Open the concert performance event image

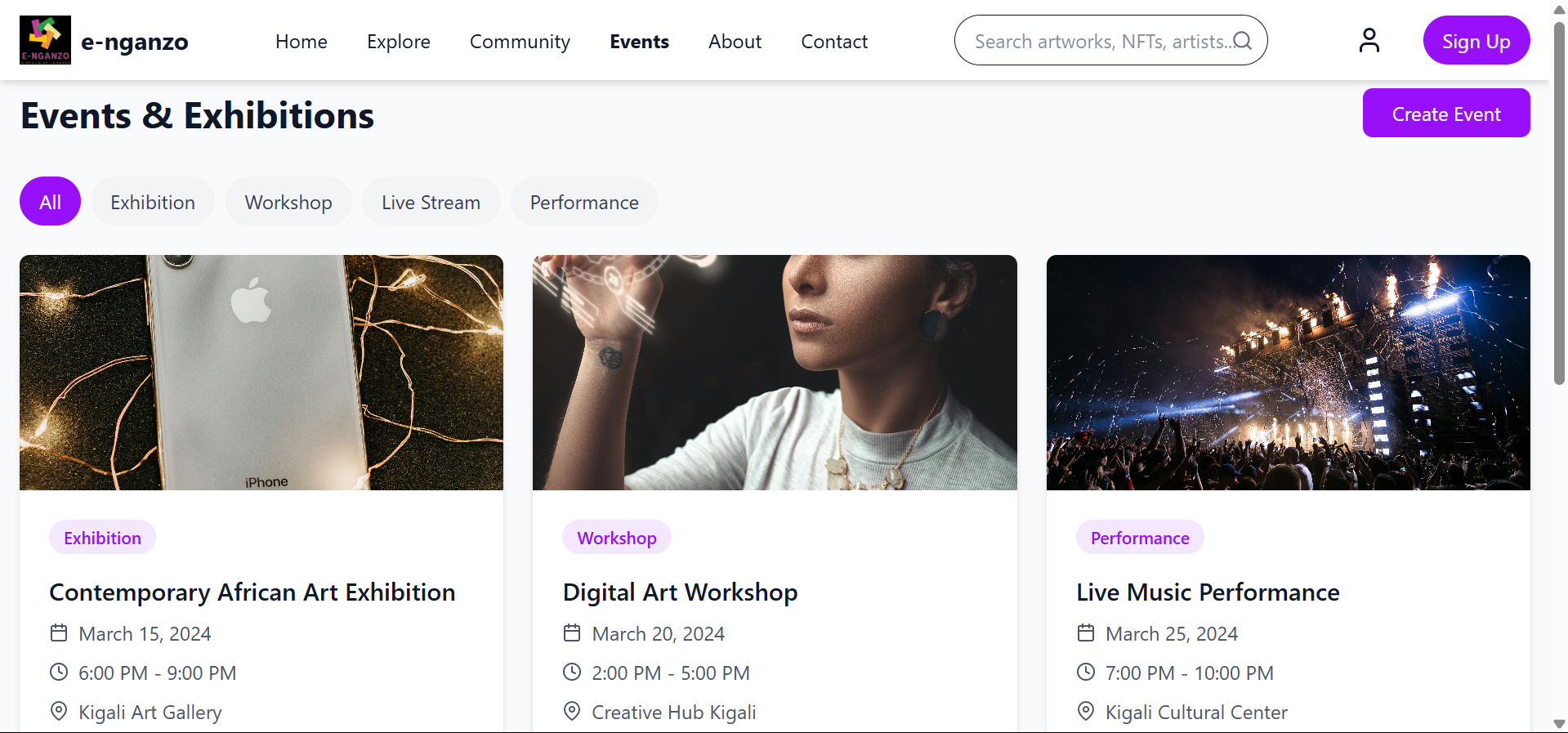[1289, 373]
